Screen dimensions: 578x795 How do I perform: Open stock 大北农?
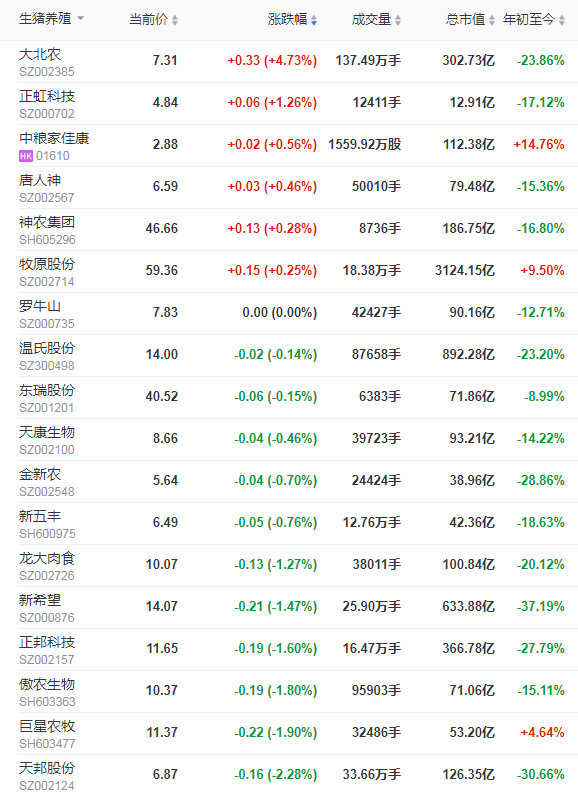pos(40,54)
